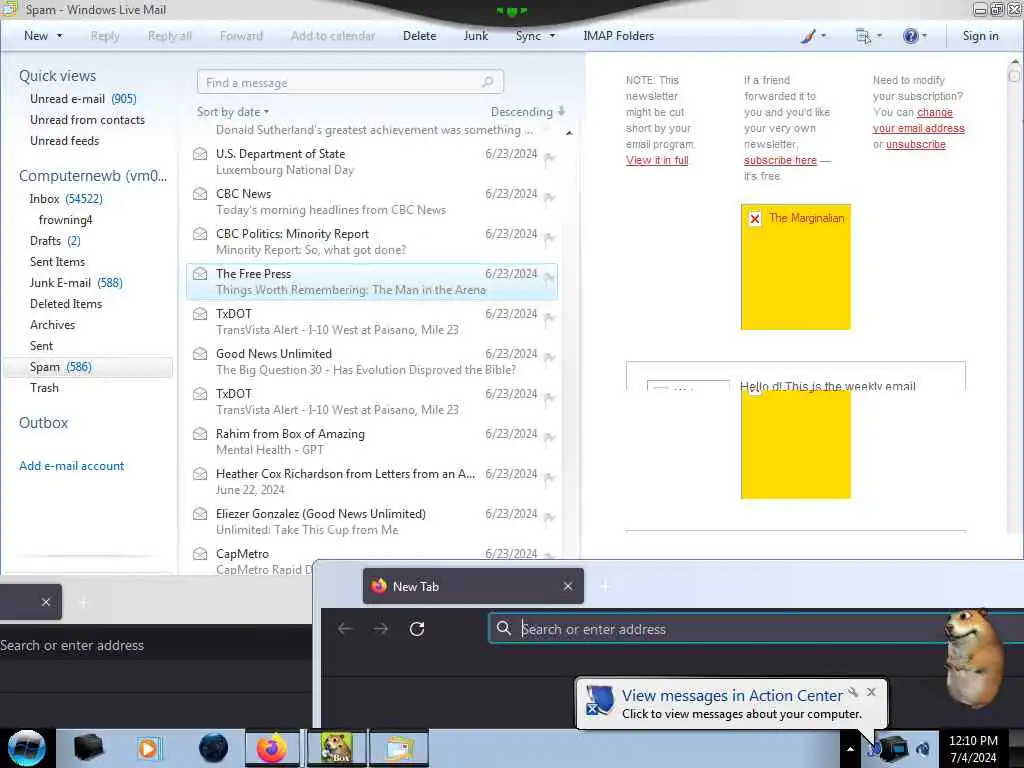Open View messages in Action Center notification
The image size is (1024, 768).
pos(731,696)
